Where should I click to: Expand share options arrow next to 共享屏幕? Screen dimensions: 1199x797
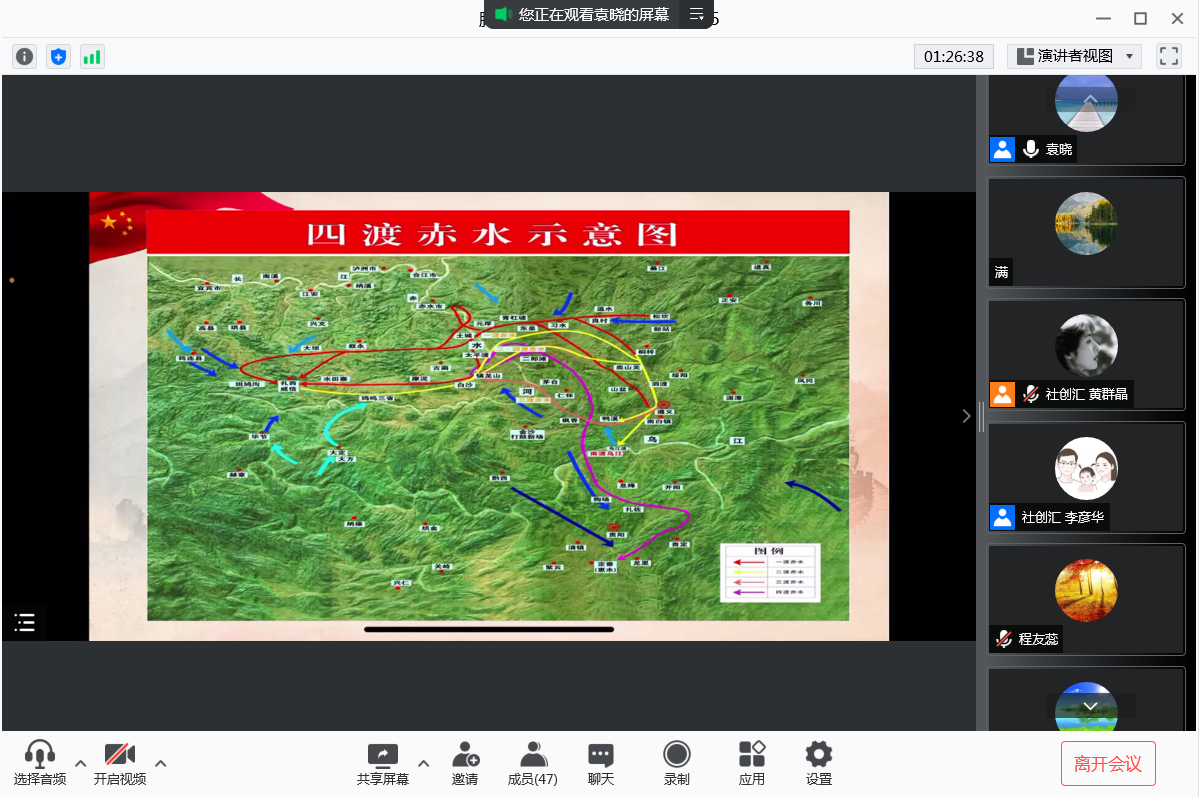coord(423,763)
